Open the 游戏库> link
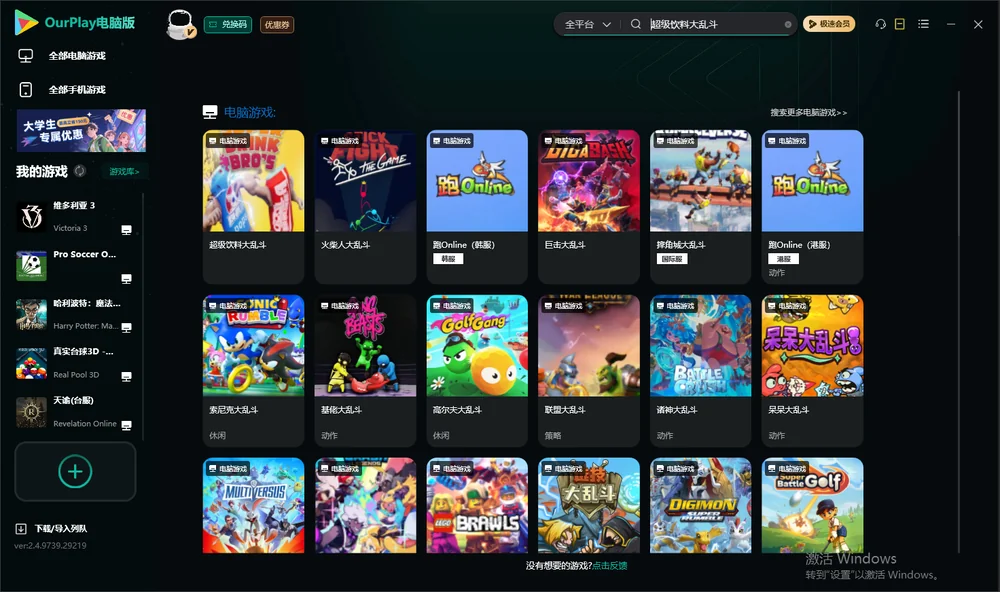 click(124, 172)
